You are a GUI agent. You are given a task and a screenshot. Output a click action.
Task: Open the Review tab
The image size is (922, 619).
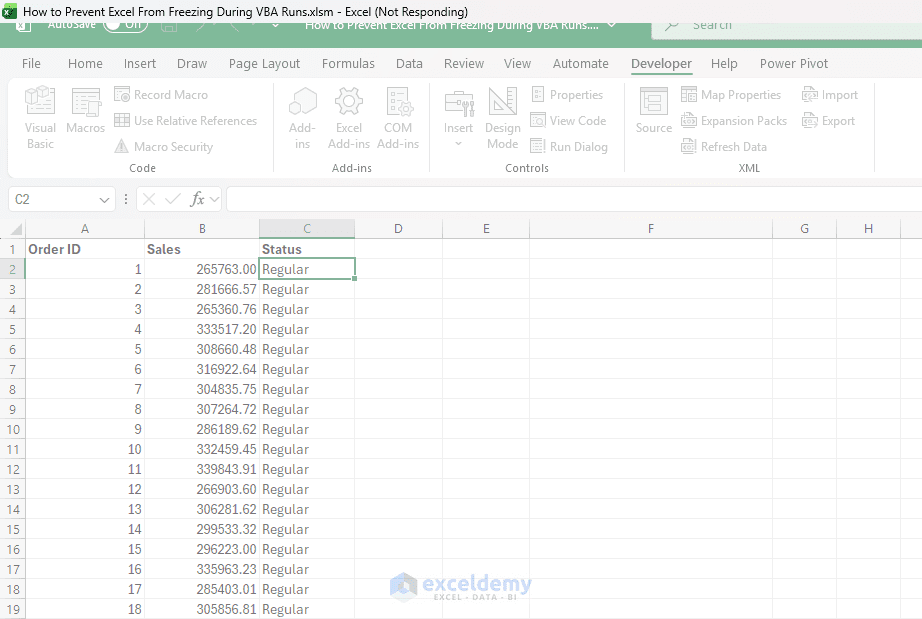[464, 63]
